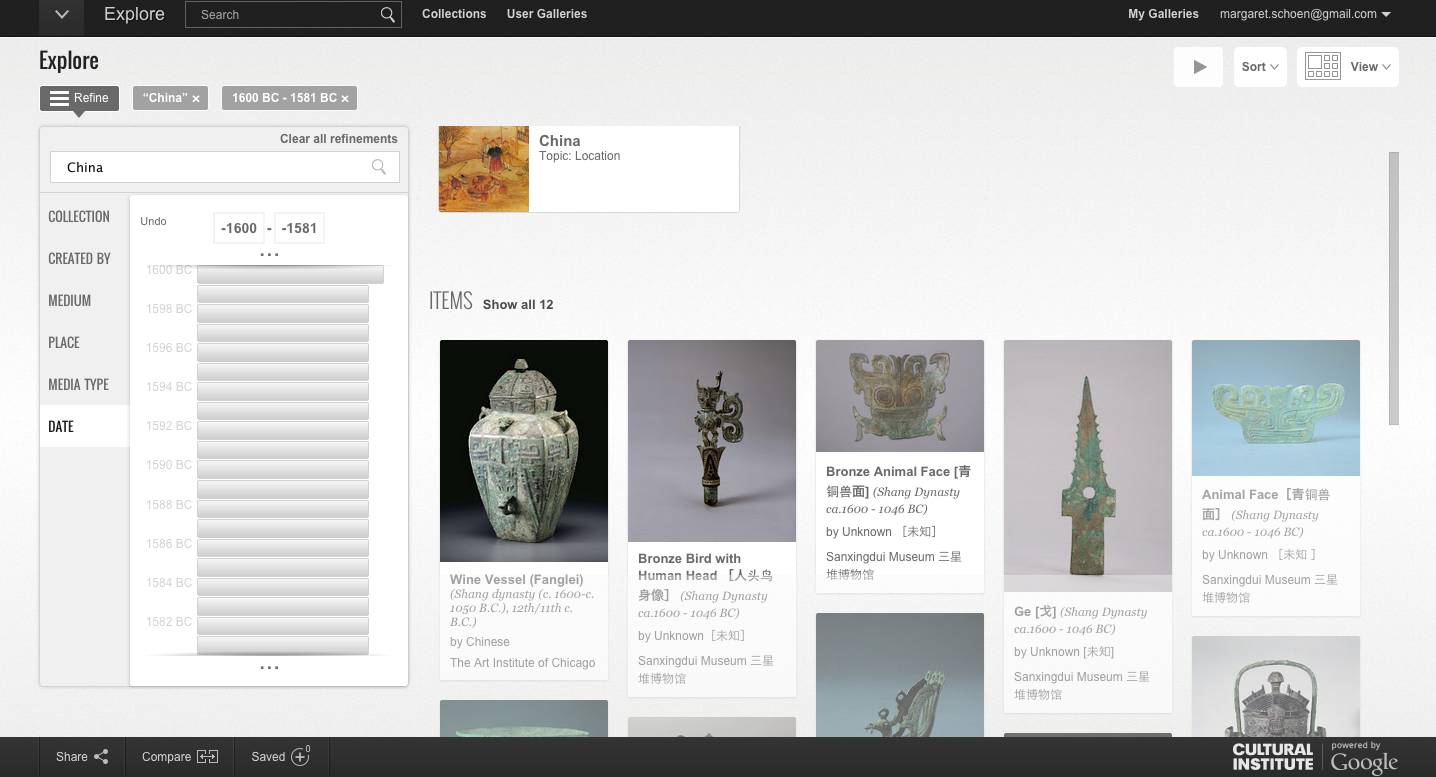This screenshot has height=777, width=1436.
Task: Toggle the Refine panel button
Action: pyautogui.click(x=79, y=98)
